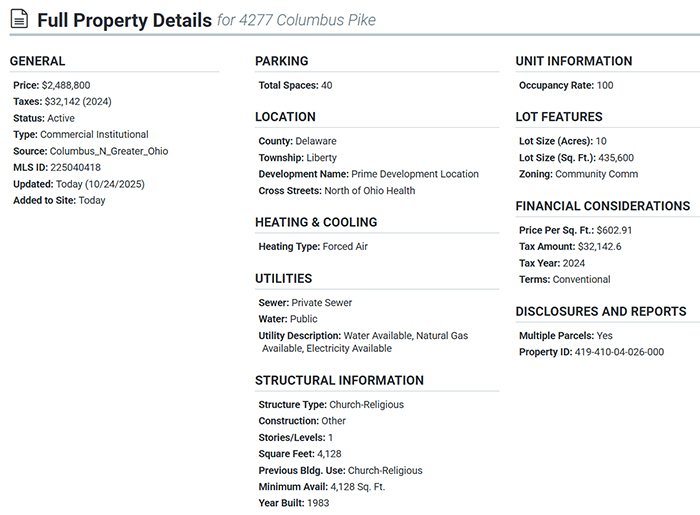Click the Property ID 419-410-04-026-000
The height and width of the screenshot is (515, 700).
pyautogui.click(x=619, y=352)
